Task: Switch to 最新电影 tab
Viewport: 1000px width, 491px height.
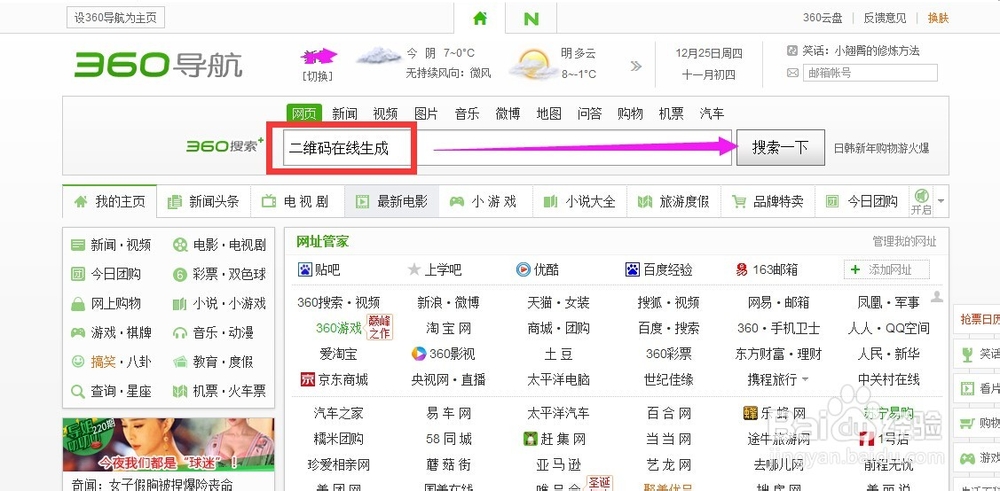Action: 392,202
